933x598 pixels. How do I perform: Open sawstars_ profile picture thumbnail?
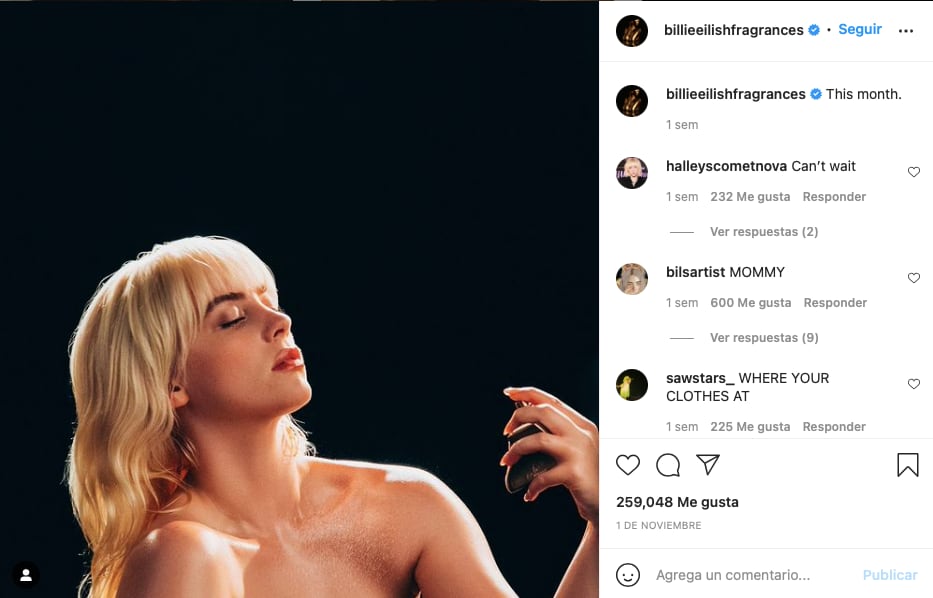(x=631, y=384)
